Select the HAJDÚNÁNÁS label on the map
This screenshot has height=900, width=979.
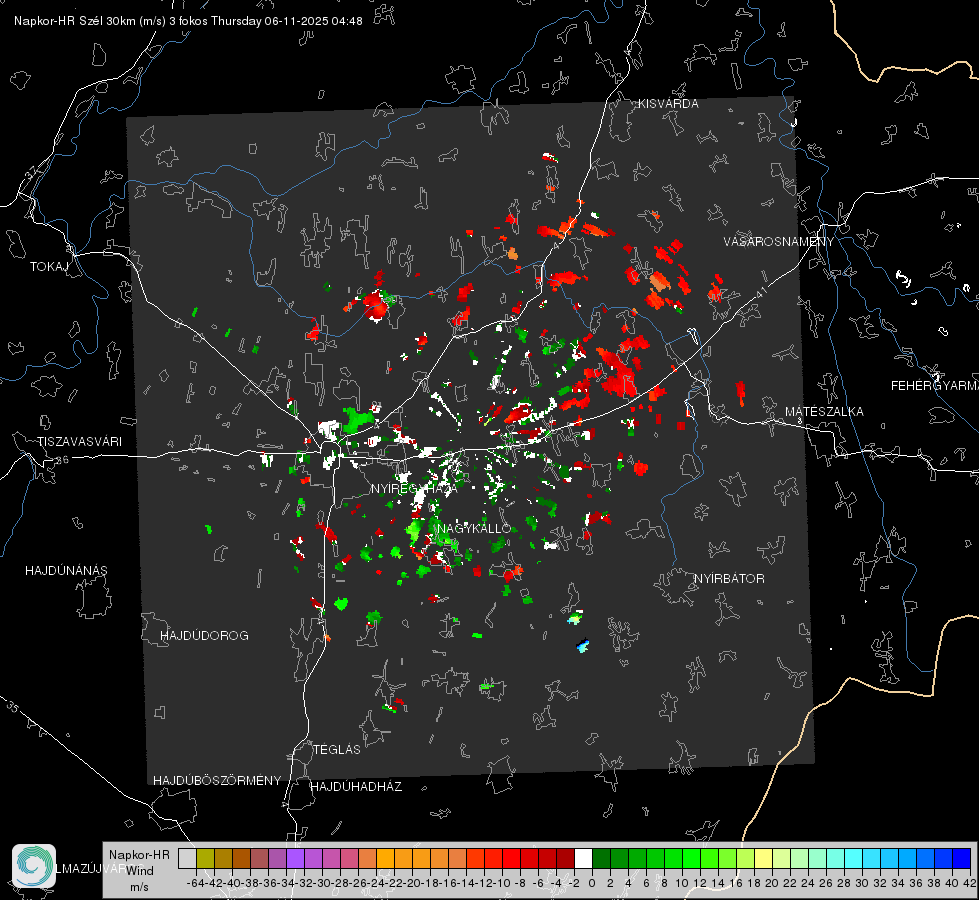click(x=66, y=570)
